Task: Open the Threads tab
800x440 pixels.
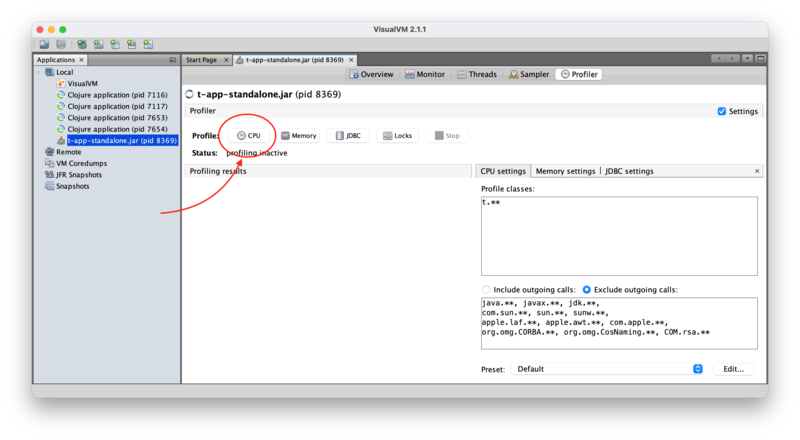Action: (477, 75)
